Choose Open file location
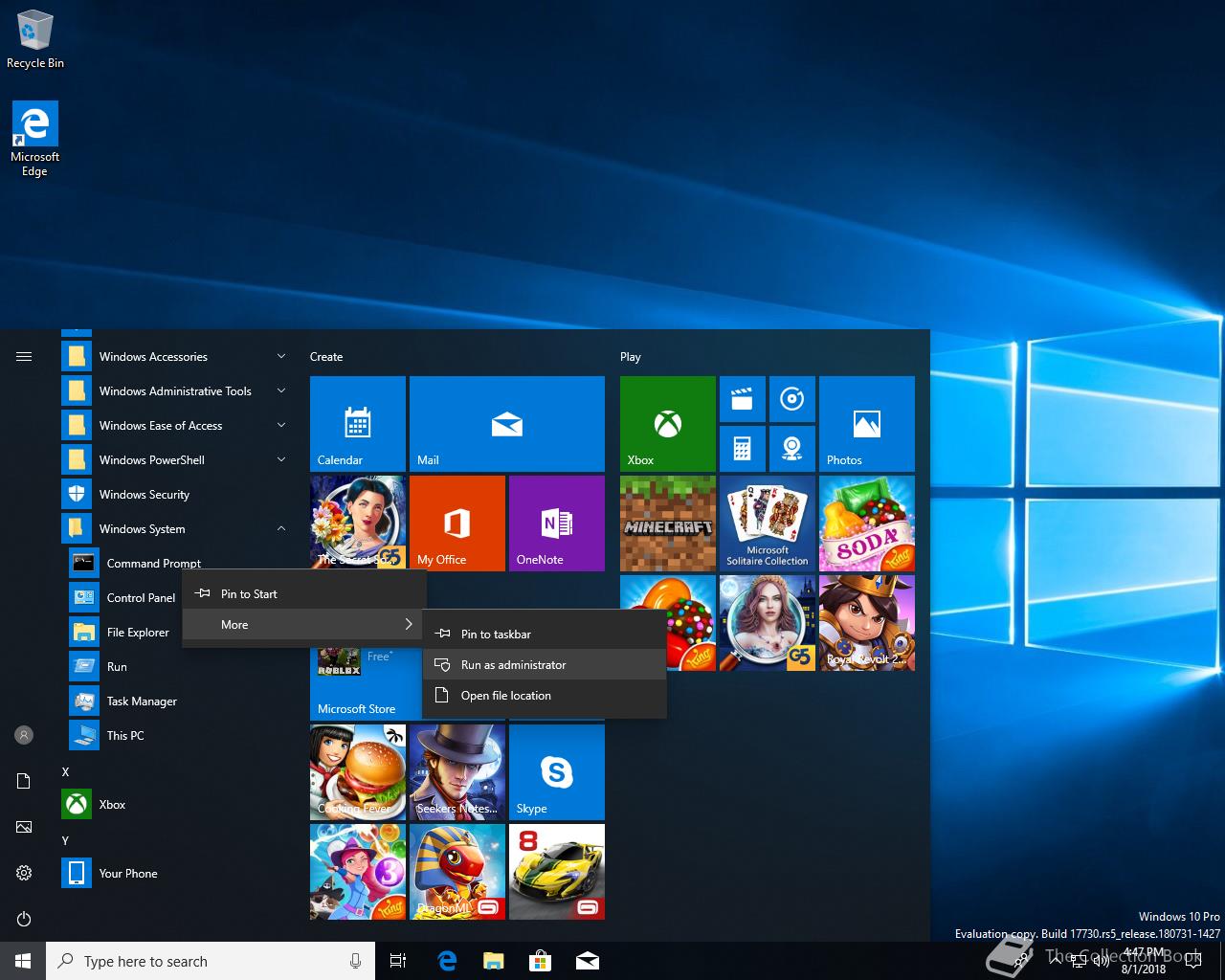Screen dimensions: 1225x980 click(545, 696)
